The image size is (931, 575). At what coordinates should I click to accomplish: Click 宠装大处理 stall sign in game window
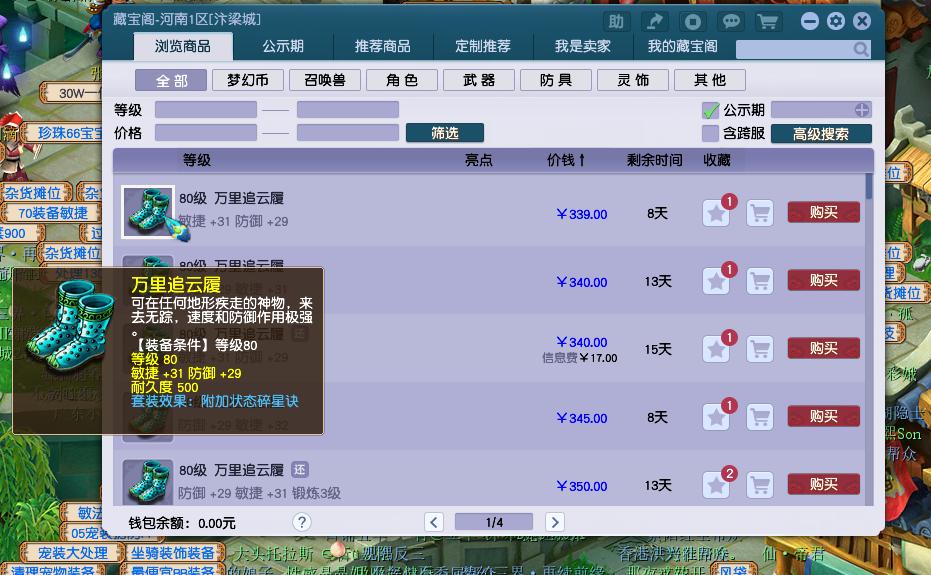click(72, 553)
